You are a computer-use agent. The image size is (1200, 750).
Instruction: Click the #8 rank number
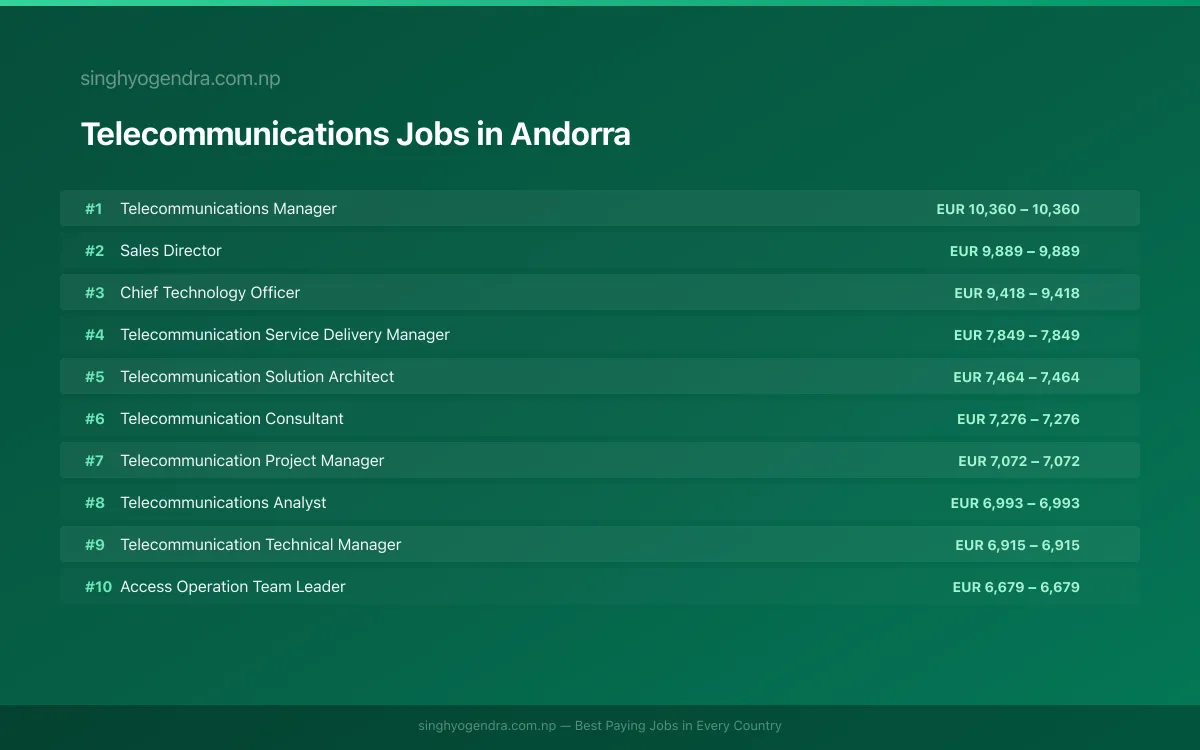point(94,503)
